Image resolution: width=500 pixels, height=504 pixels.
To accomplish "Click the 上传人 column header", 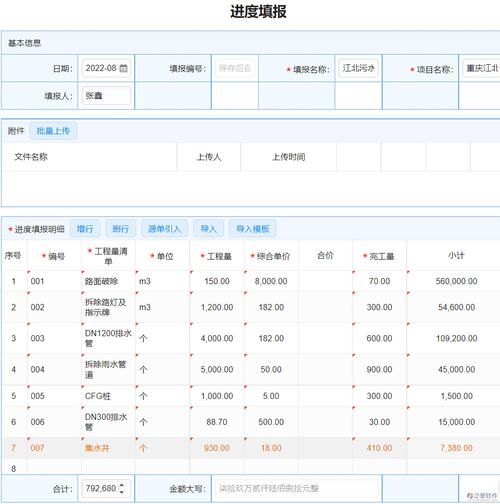I will coord(209,157).
